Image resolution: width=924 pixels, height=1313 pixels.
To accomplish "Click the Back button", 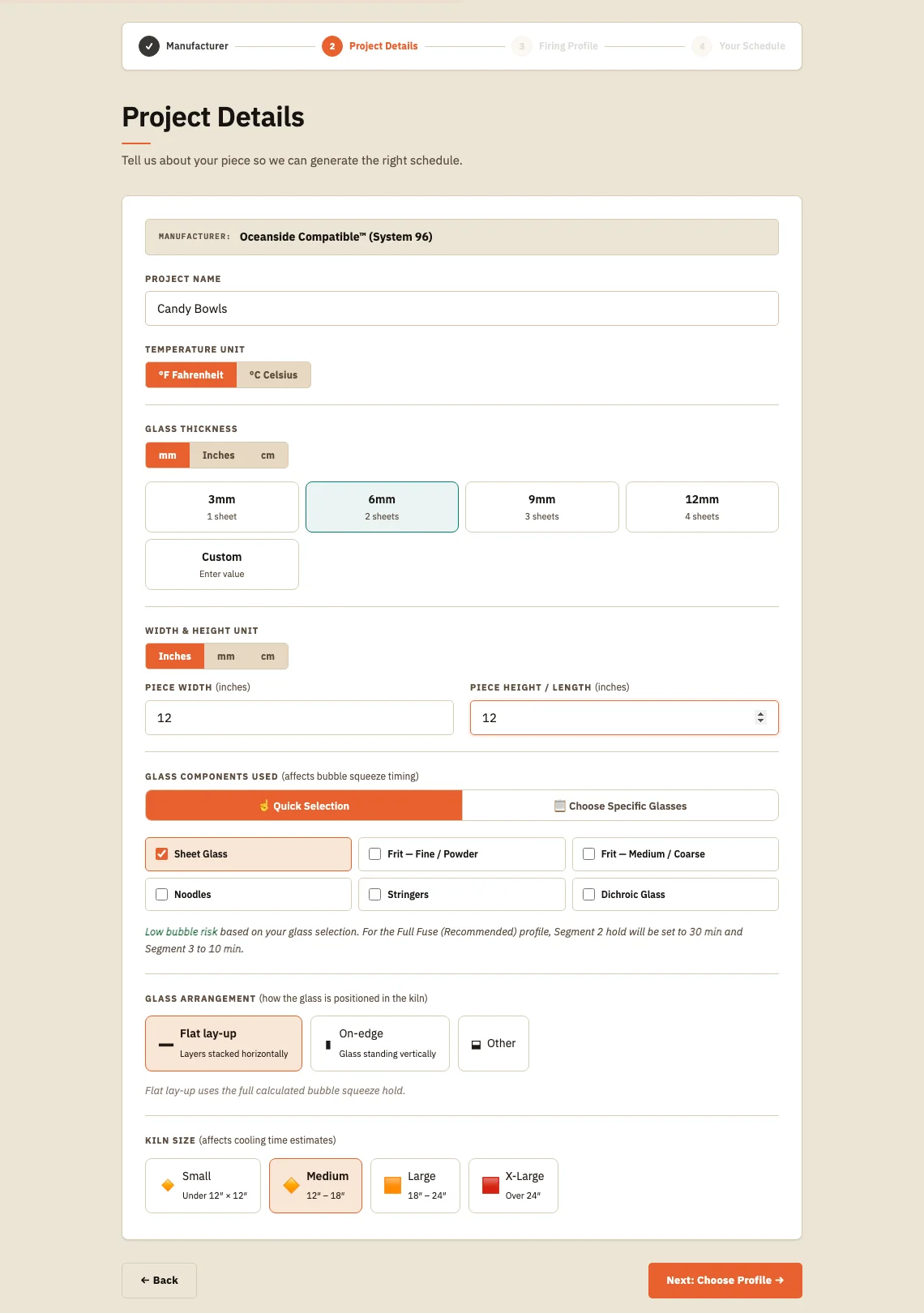I will pyautogui.click(x=159, y=1281).
